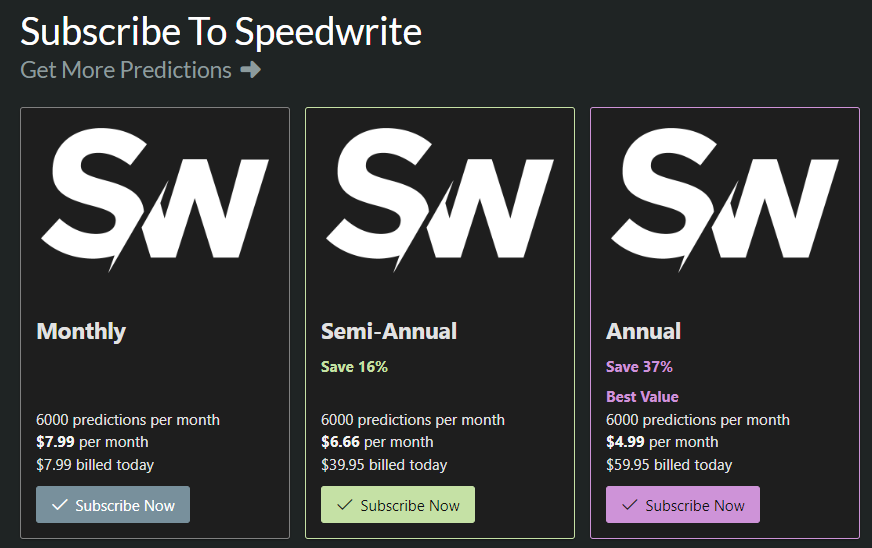872x548 pixels.
Task: Click the $59.95 billed today text
Action: click(669, 465)
